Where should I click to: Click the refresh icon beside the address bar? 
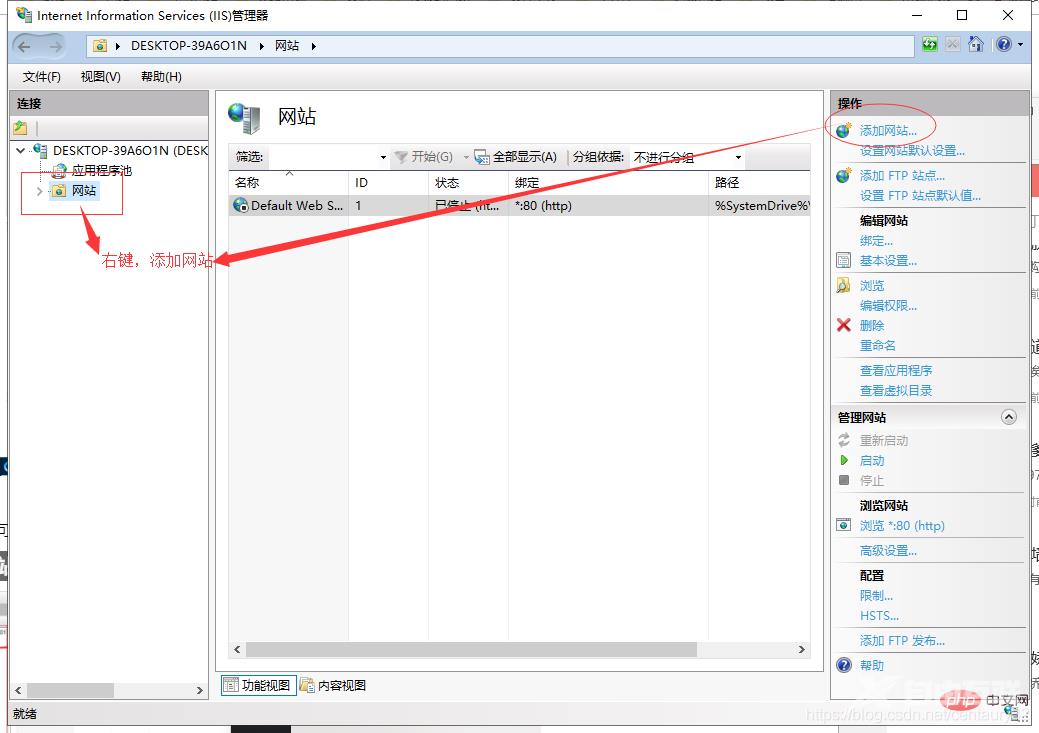(930, 45)
